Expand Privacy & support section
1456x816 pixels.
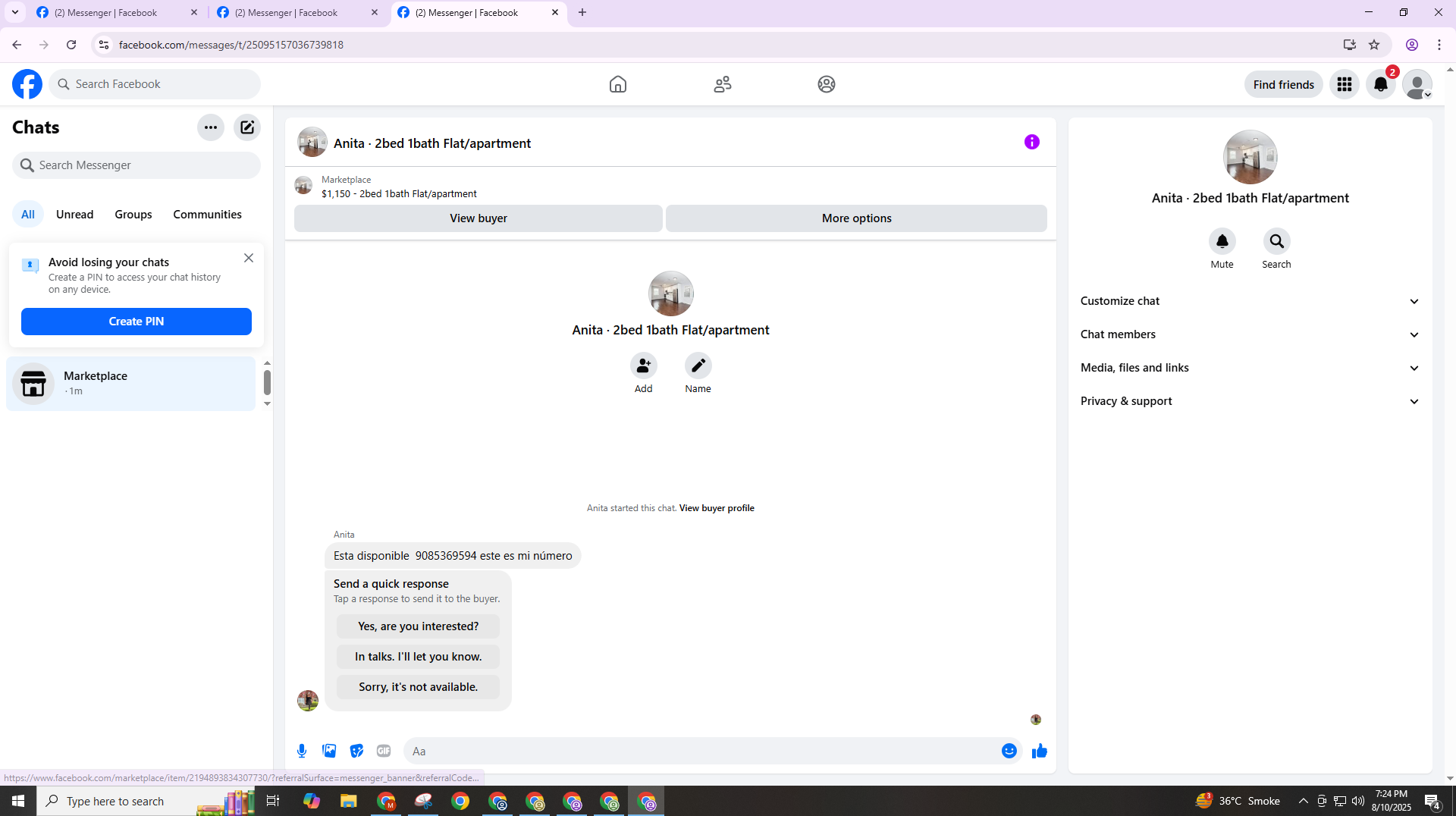1250,401
